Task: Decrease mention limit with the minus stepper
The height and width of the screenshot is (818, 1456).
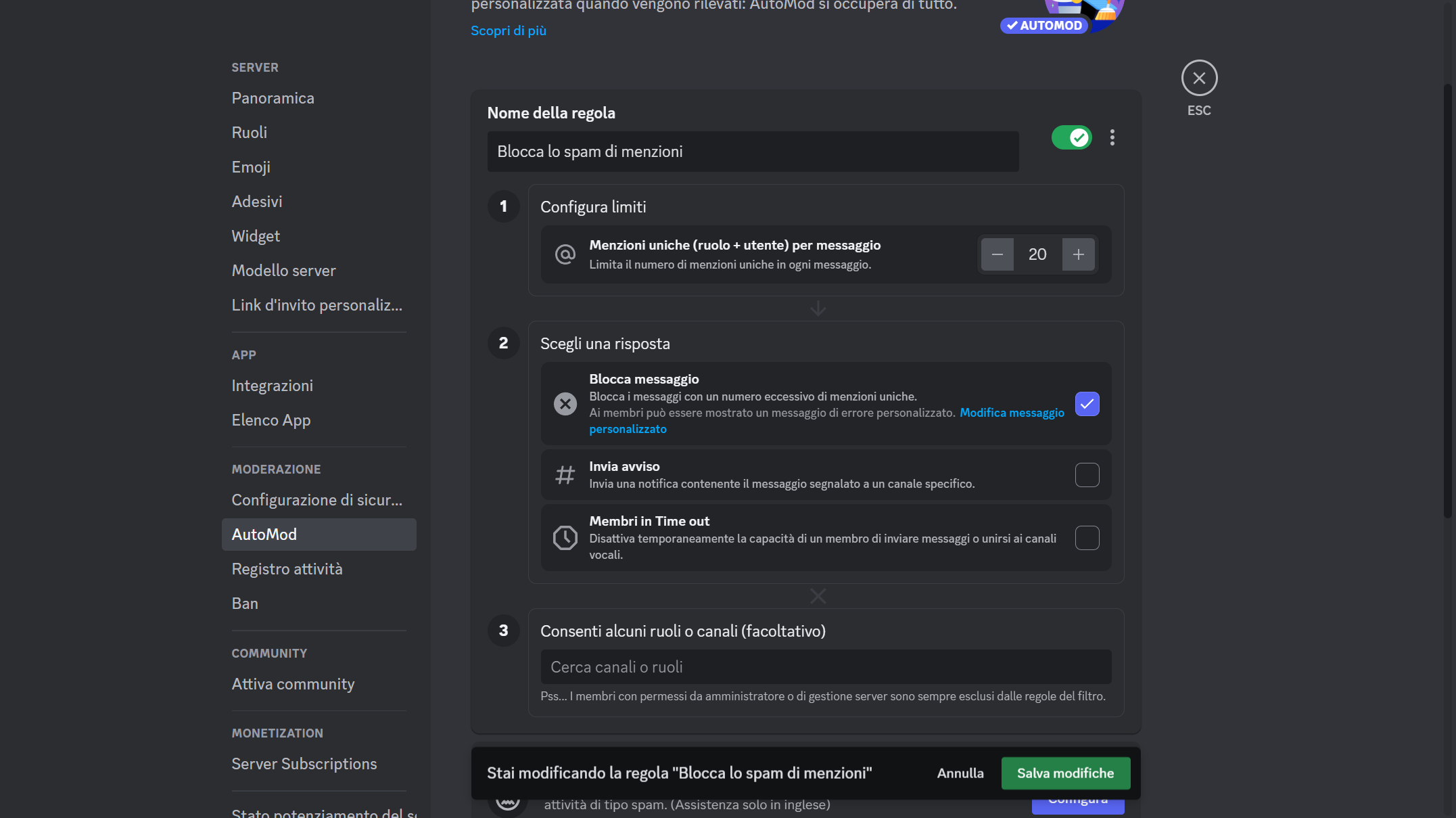Action: pyautogui.click(x=997, y=254)
